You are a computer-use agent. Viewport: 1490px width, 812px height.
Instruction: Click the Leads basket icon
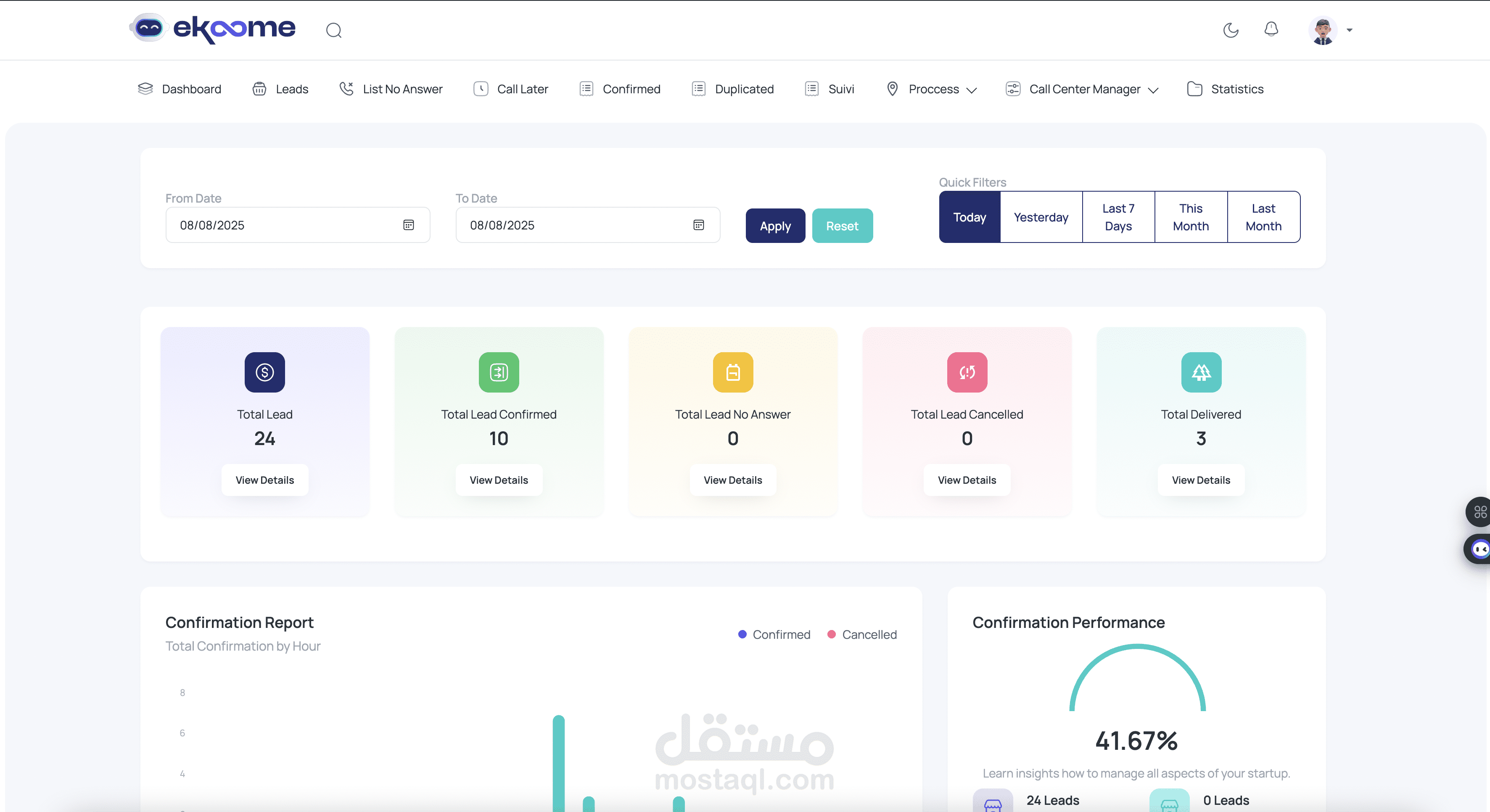pos(259,89)
